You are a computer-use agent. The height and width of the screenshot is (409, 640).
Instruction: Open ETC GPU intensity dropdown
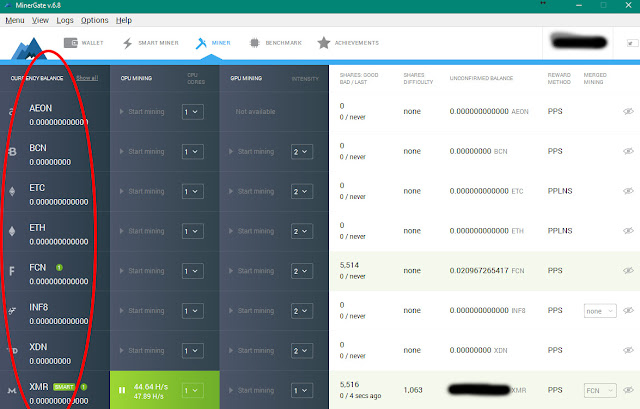(302, 191)
